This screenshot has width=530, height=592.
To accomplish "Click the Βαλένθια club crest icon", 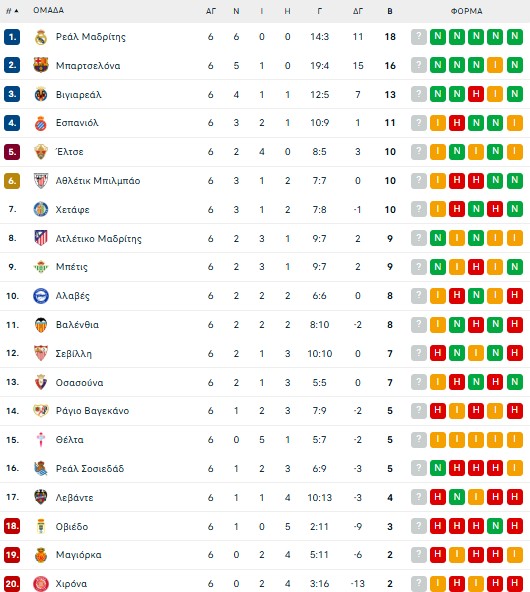I will click(41, 325).
